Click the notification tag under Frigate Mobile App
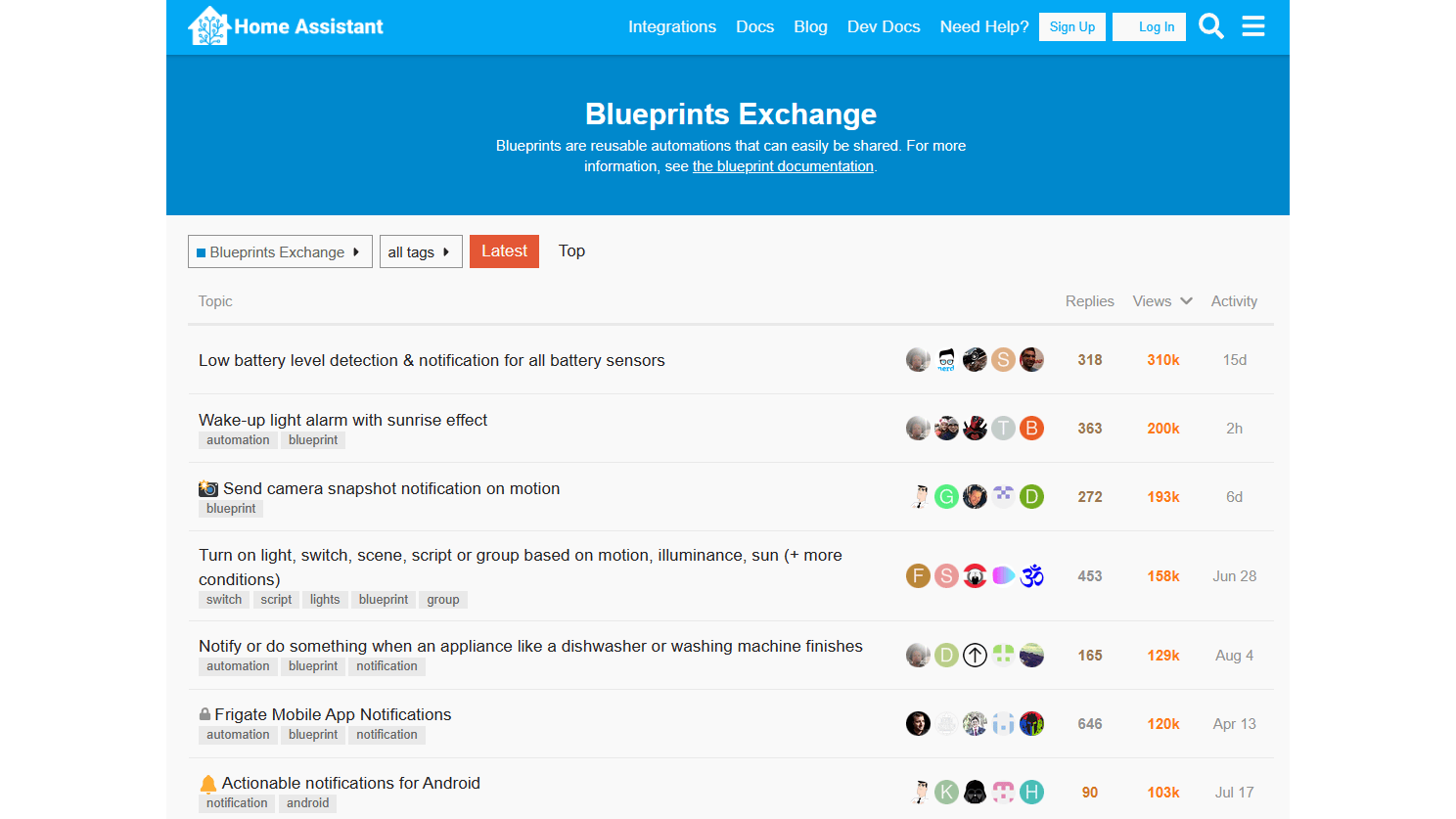This screenshot has height=819, width=1456. click(387, 735)
